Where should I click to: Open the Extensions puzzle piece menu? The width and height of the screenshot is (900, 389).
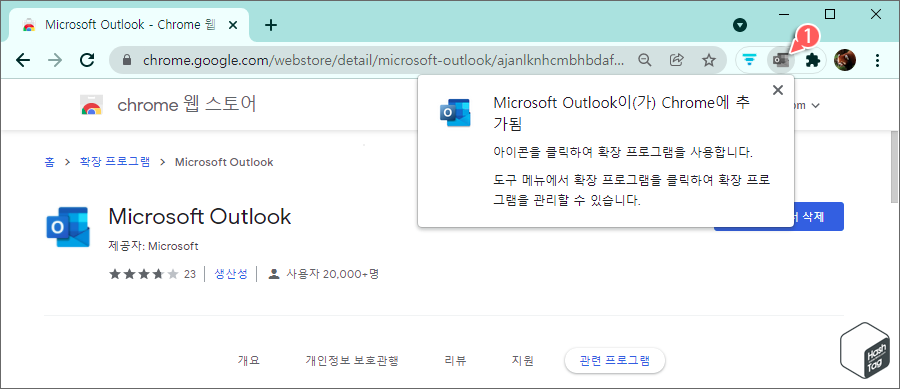pos(812,60)
